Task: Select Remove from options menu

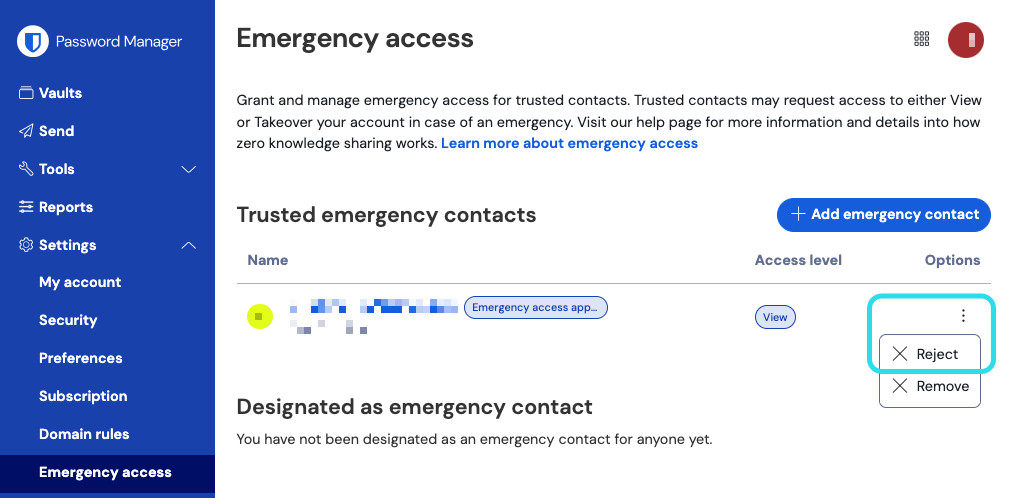Action: (929, 386)
